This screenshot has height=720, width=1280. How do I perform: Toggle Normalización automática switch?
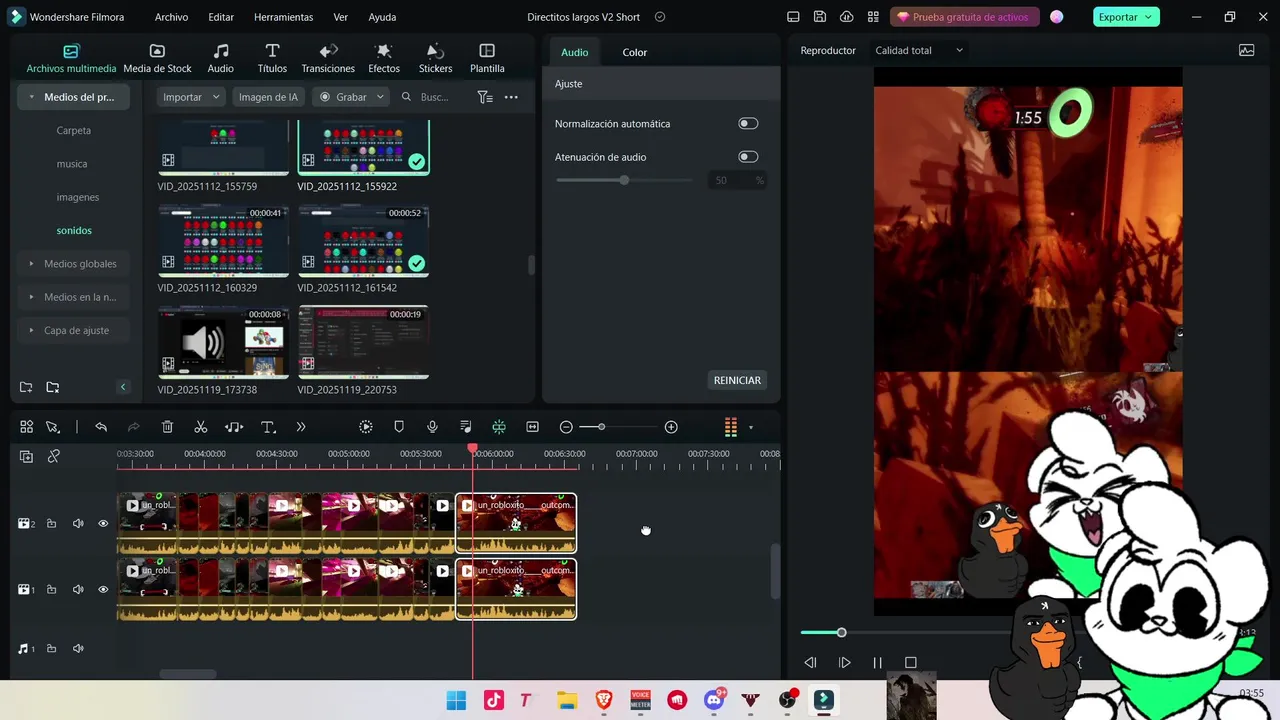point(748,123)
